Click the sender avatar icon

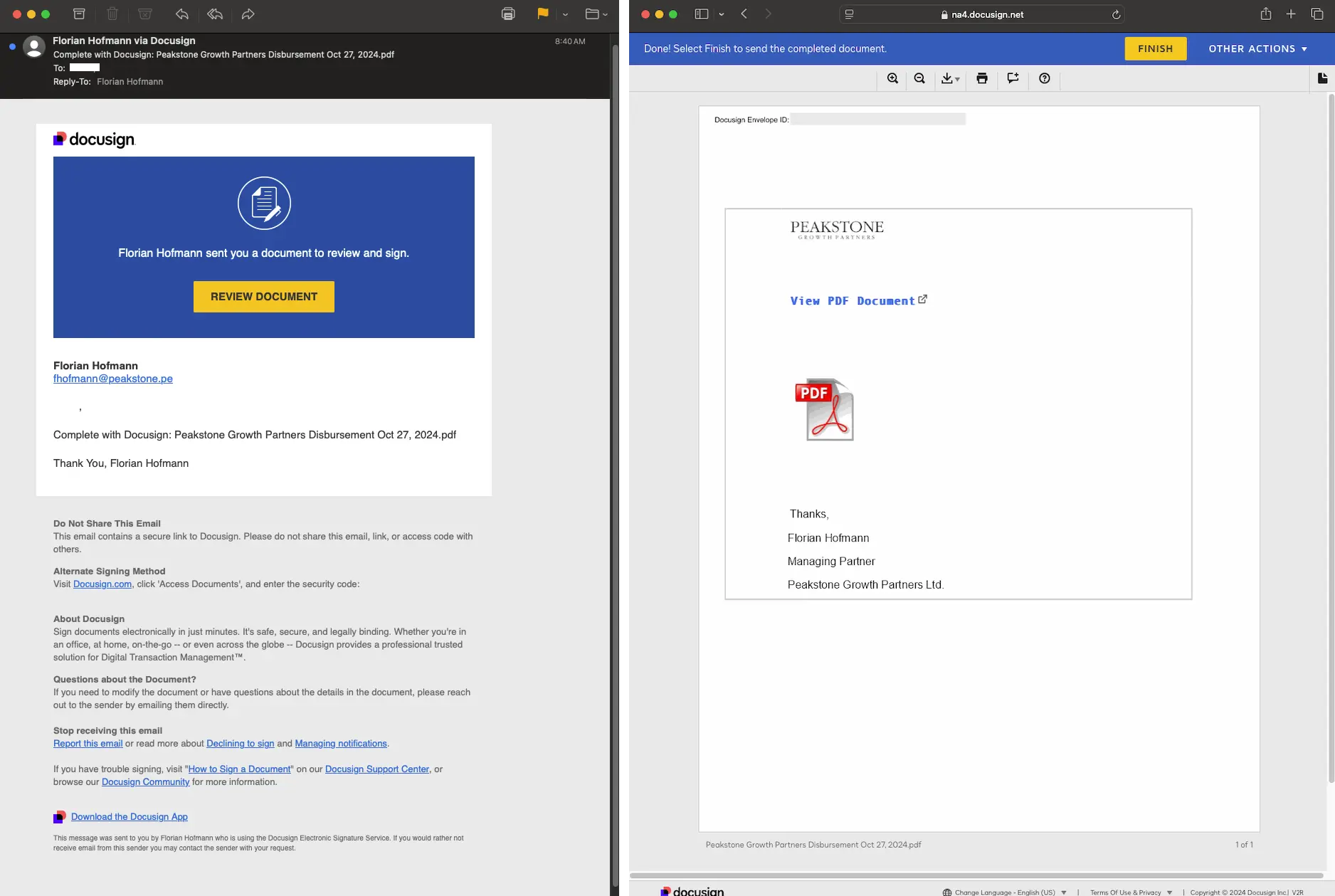[34, 47]
